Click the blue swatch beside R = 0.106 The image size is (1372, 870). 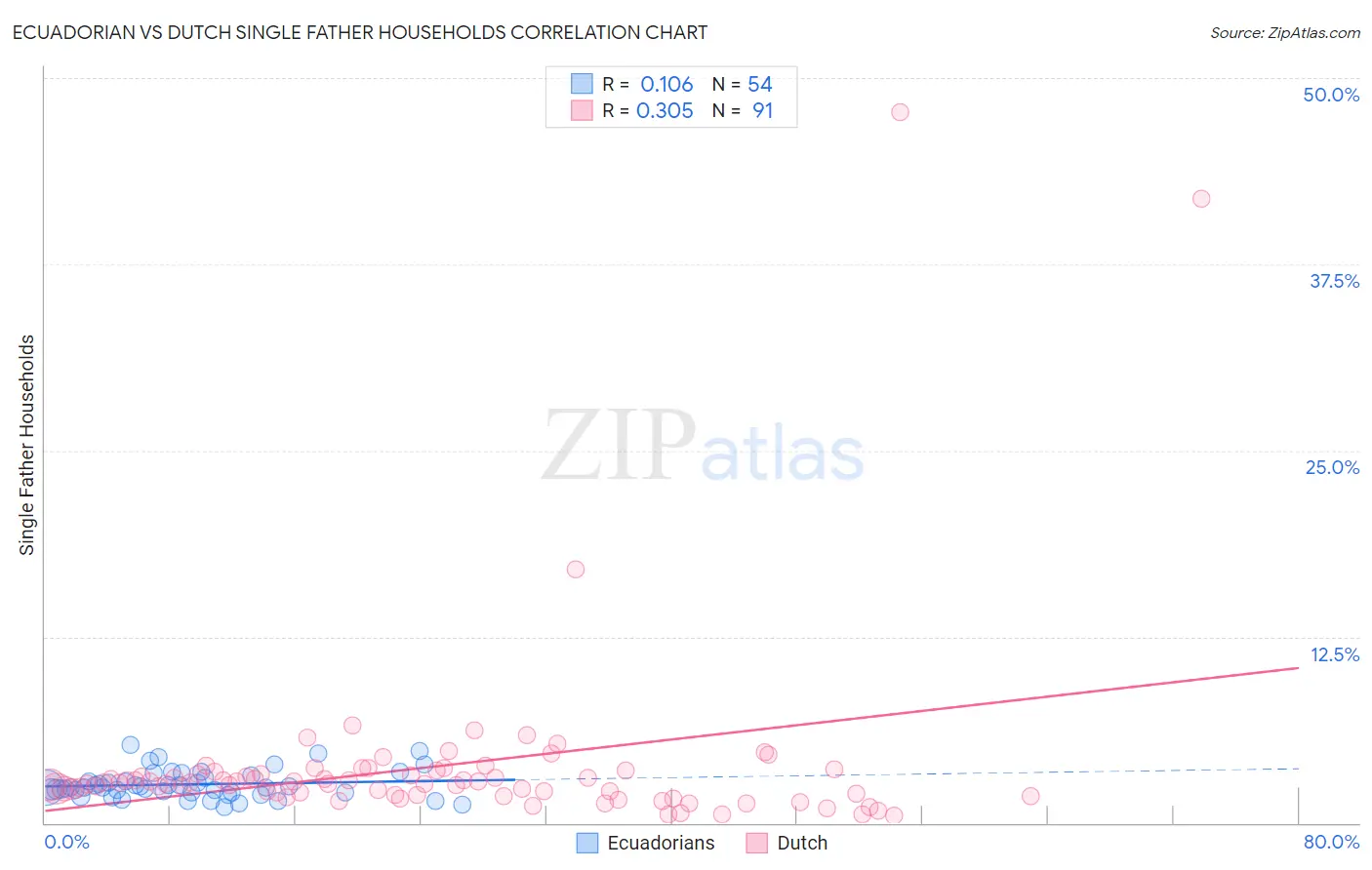click(x=582, y=84)
